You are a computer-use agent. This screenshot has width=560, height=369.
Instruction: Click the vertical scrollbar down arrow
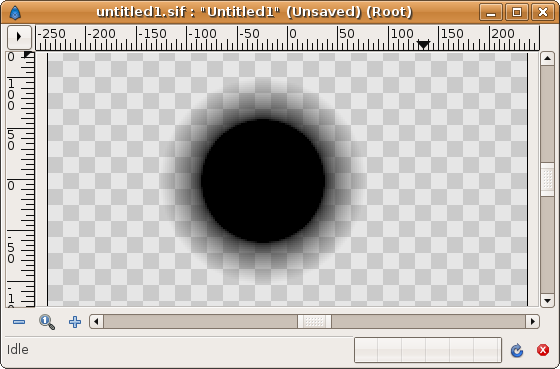547,300
